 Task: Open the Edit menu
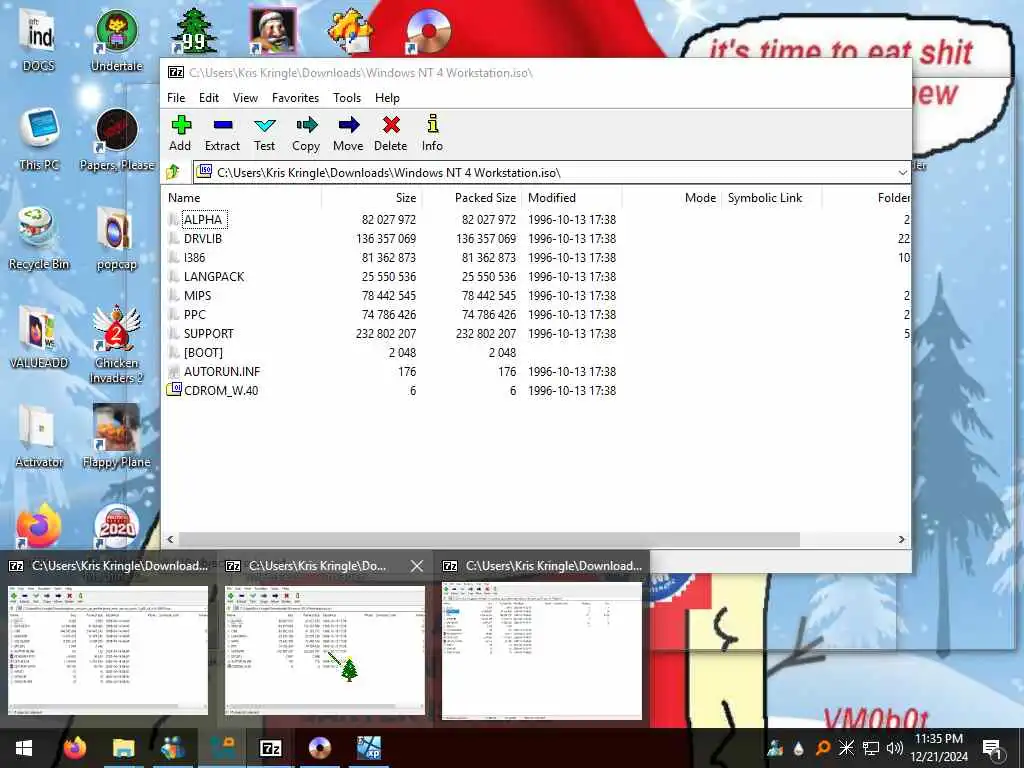(x=208, y=97)
